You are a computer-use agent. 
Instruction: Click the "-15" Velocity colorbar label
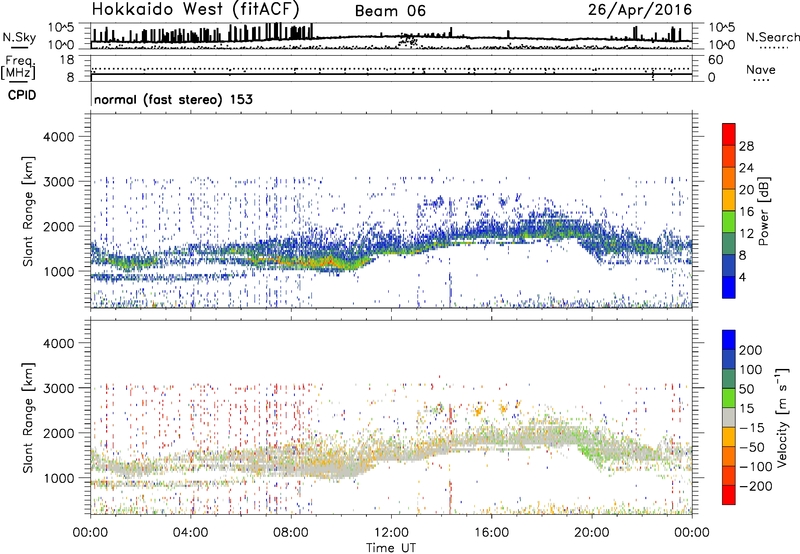coord(752,428)
